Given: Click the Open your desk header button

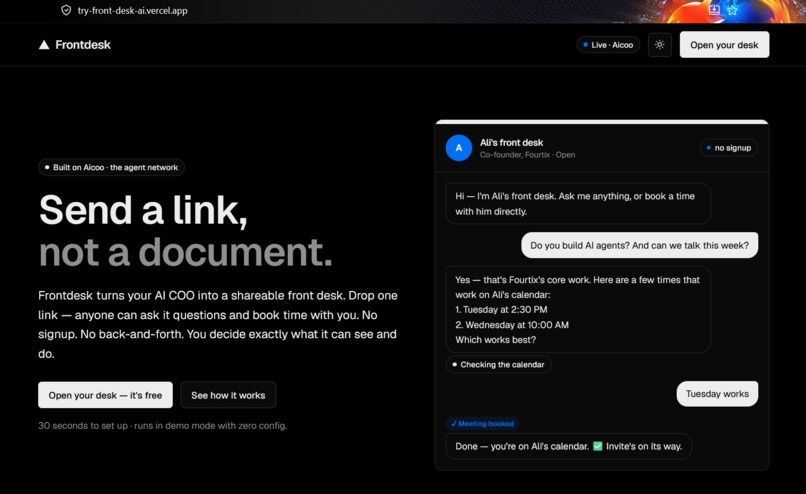Looking at the screenshot, I should [724, 45].
